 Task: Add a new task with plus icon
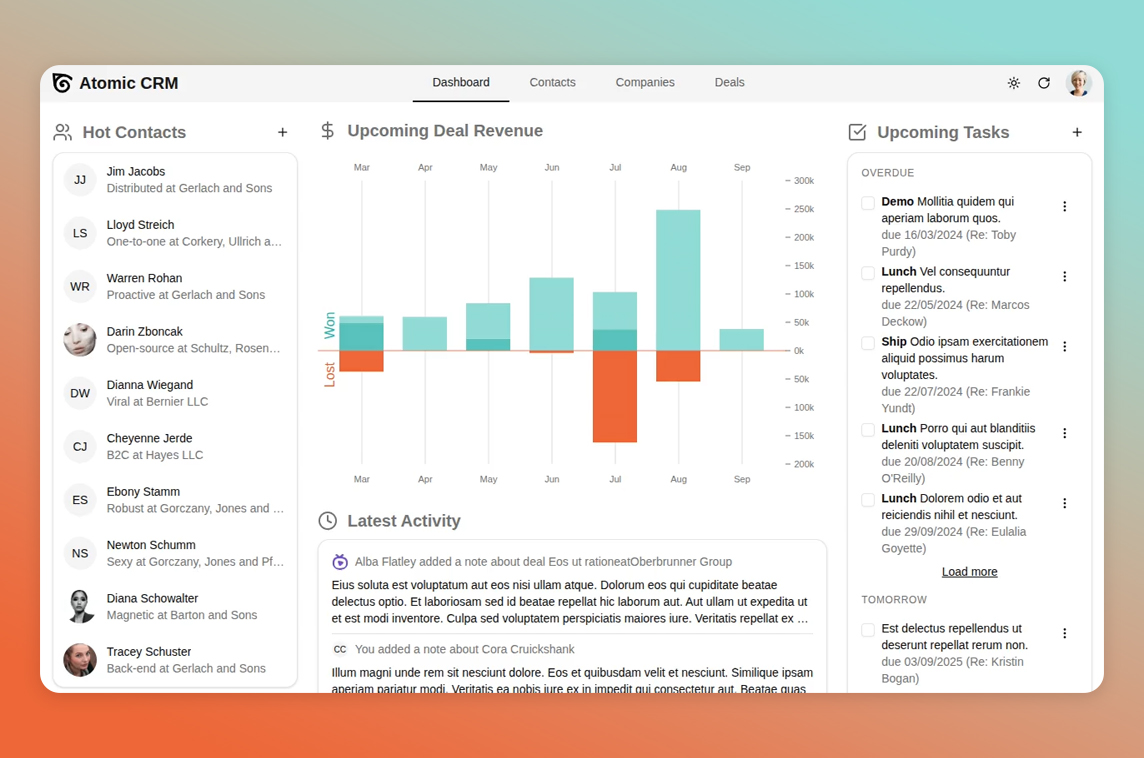coord(1077,132)
